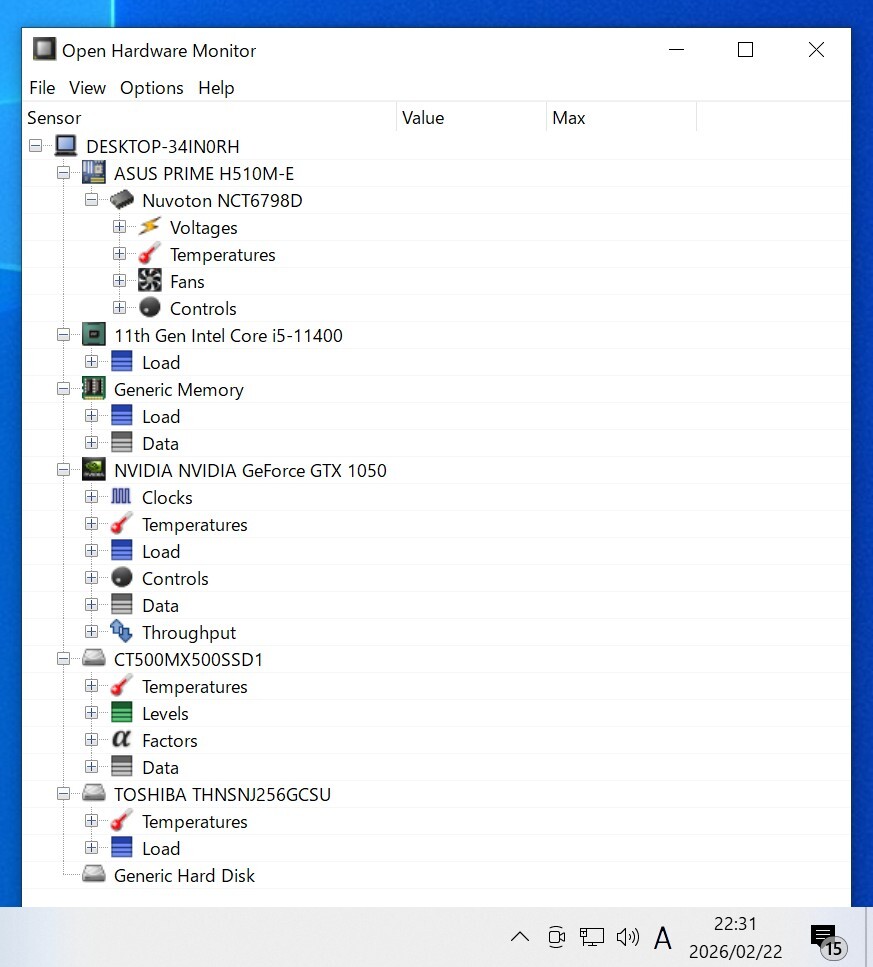Screen dimensions: 873x967
Task: Expand GPU Temperatures under NVIDIA GeForce
Action: [x=92, y=524]
